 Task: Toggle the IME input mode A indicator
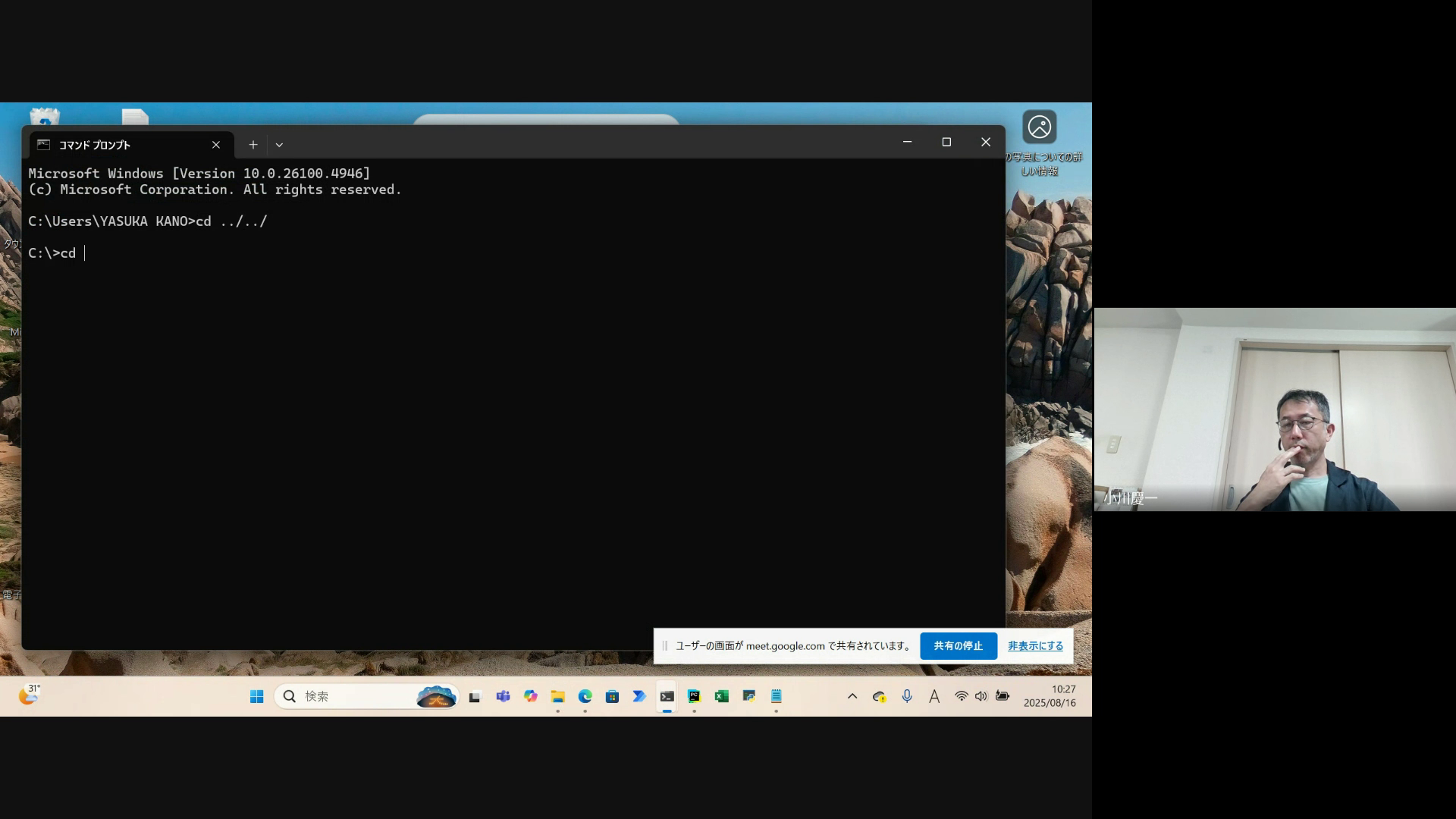click(x=934, y=696)
